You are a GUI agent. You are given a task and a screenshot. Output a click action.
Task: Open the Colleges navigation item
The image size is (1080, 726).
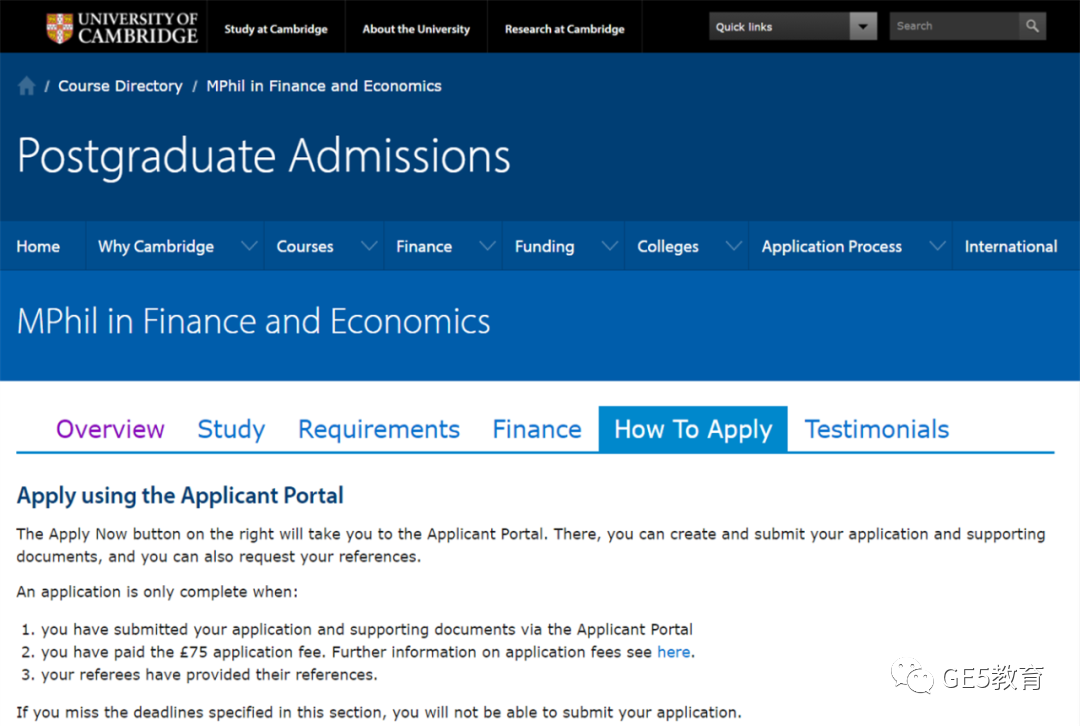(667, 247)
